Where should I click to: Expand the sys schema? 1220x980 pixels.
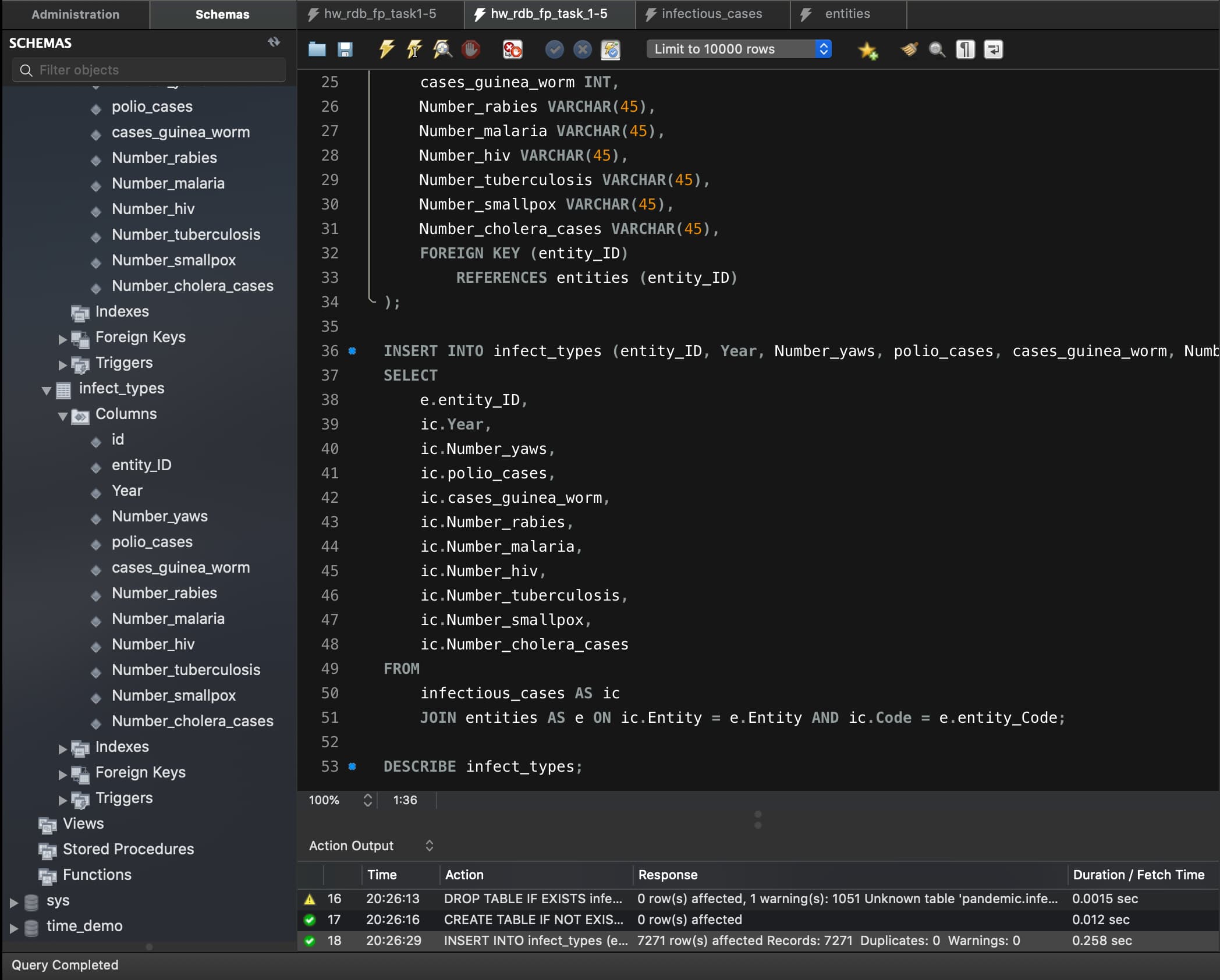tap(14, 903)
